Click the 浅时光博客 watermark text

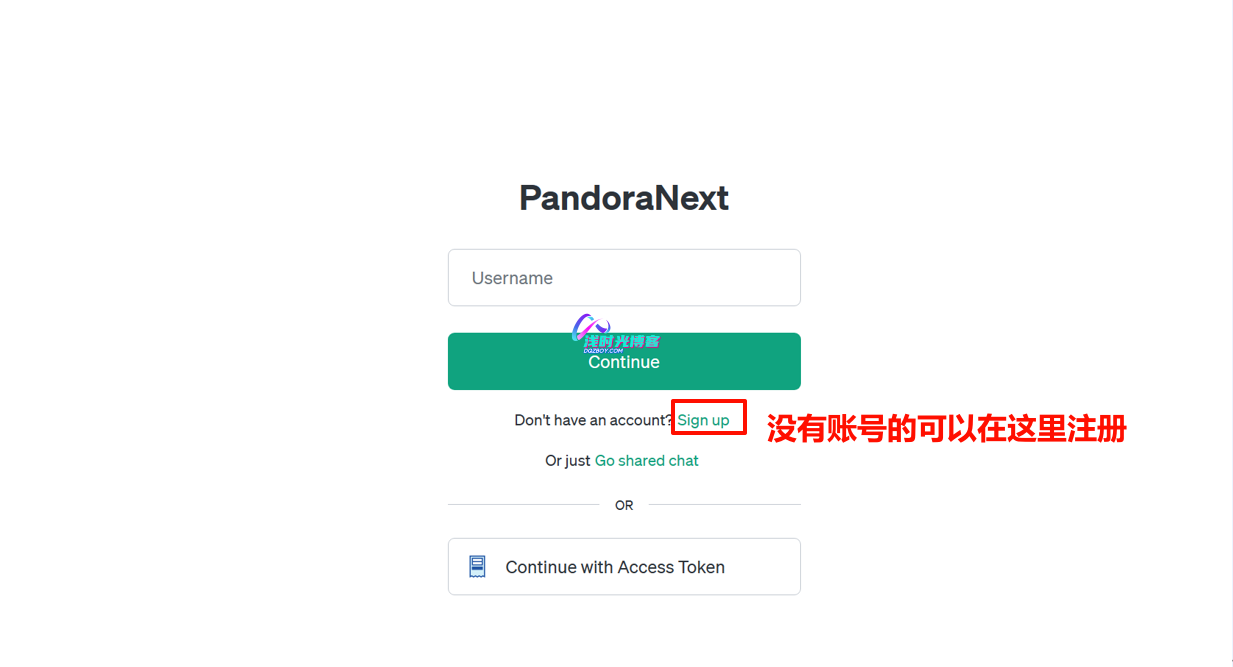(x=622, y=341)
